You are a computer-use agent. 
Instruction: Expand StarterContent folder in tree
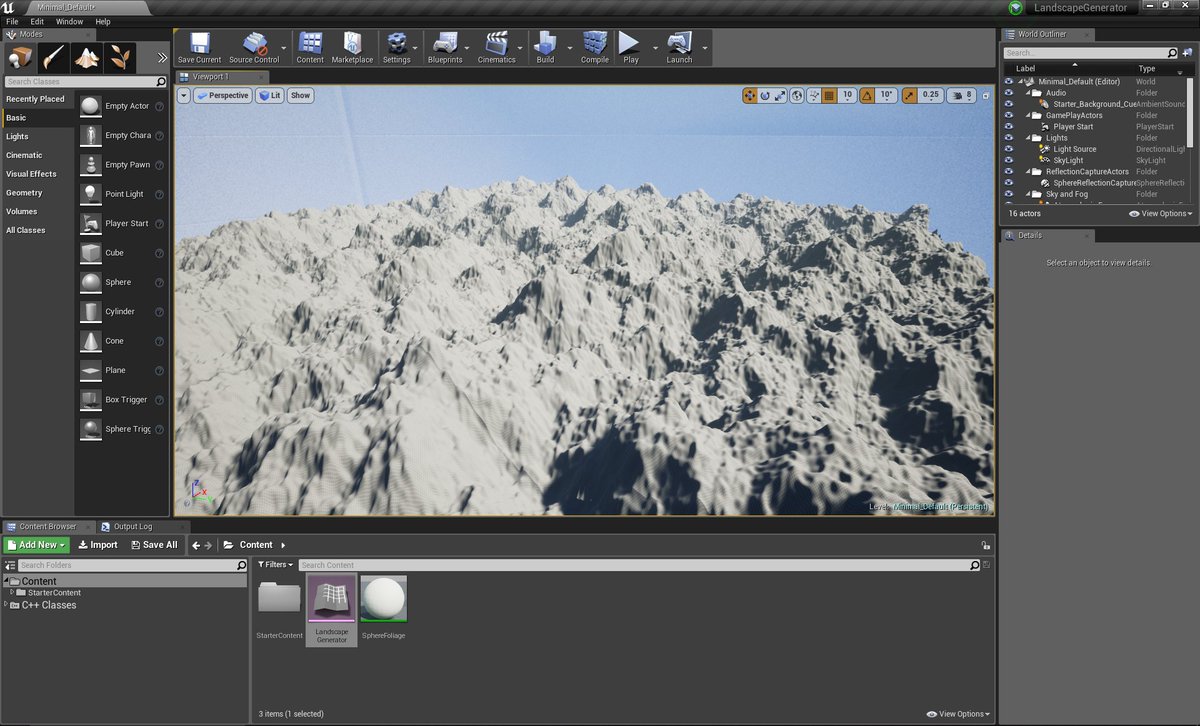(12, 592)
